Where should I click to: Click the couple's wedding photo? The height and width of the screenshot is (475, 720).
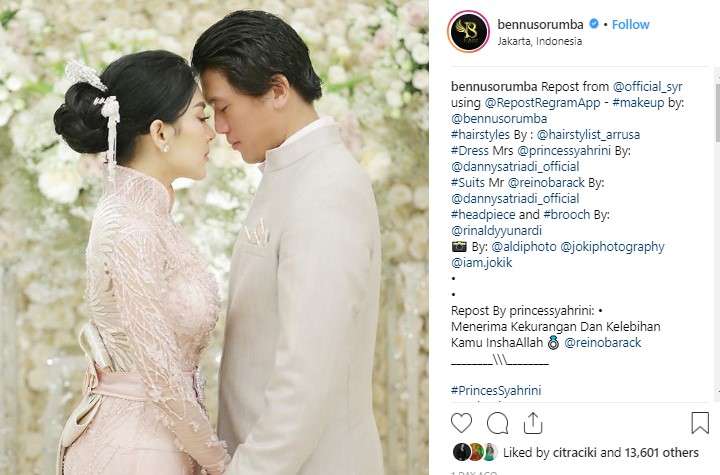pos(214,238)
